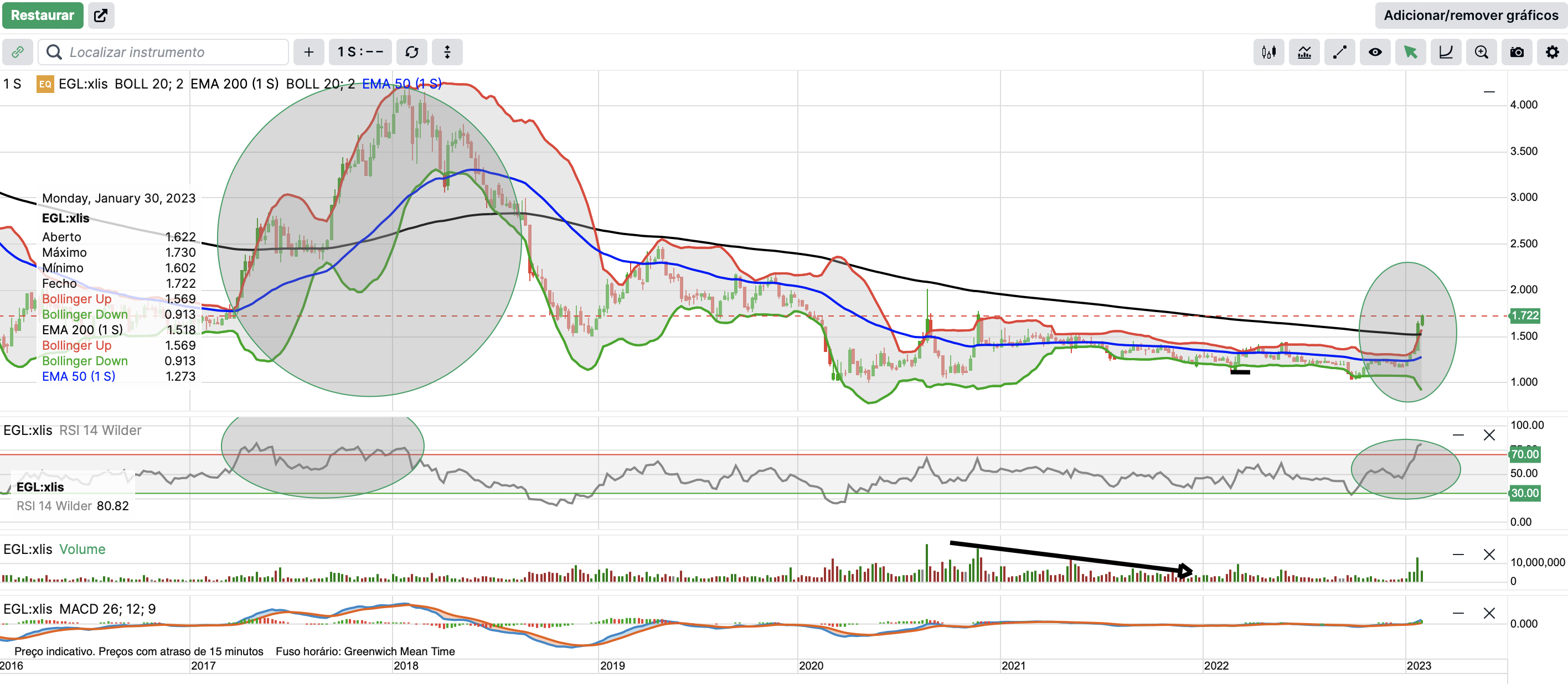The image size is (1568, 684).
Task: Open chart settings gear icon
Action: [1551, 53]
